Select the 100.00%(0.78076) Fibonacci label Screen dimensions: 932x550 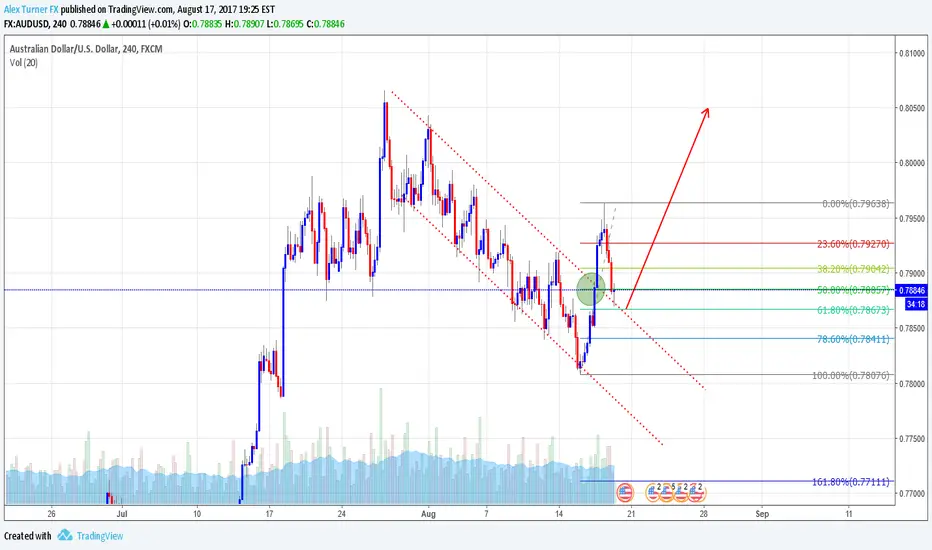coord(851,375)
